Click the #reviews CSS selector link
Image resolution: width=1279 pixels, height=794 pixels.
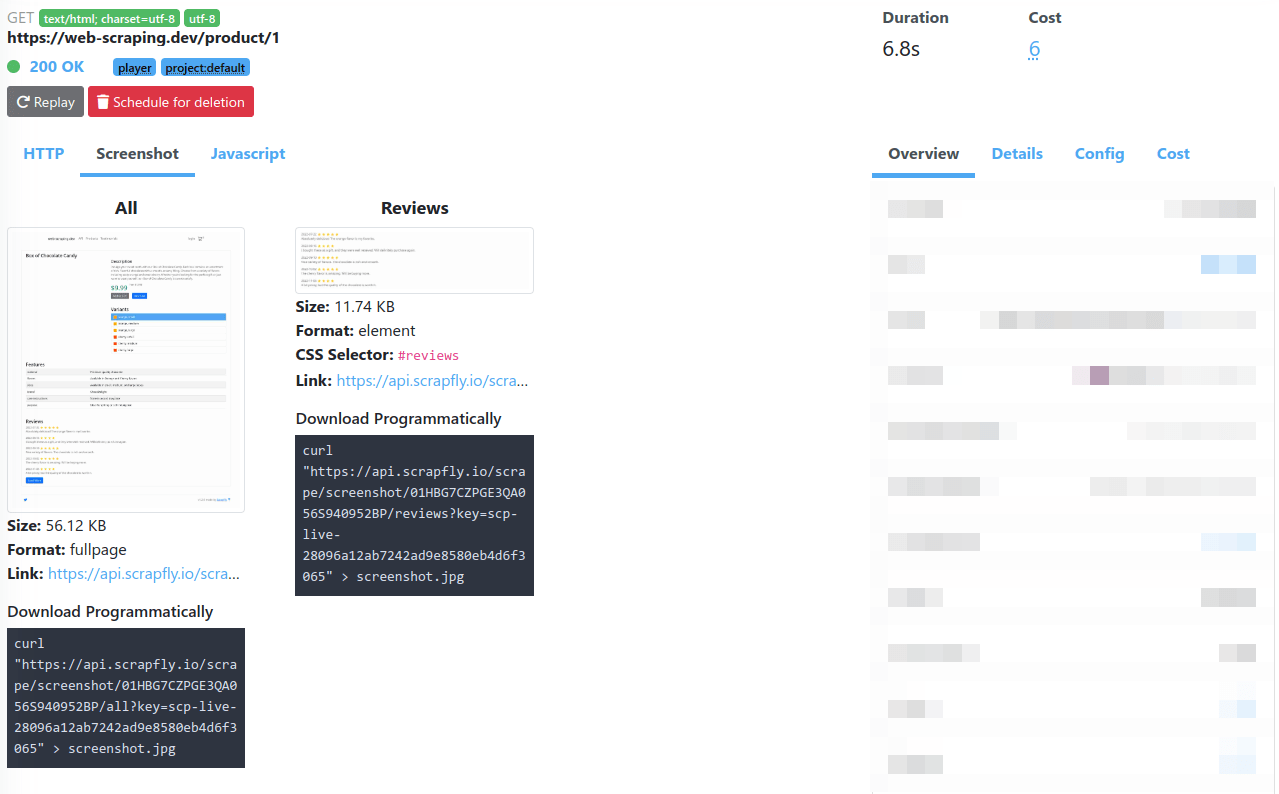[x=428, y=355]
